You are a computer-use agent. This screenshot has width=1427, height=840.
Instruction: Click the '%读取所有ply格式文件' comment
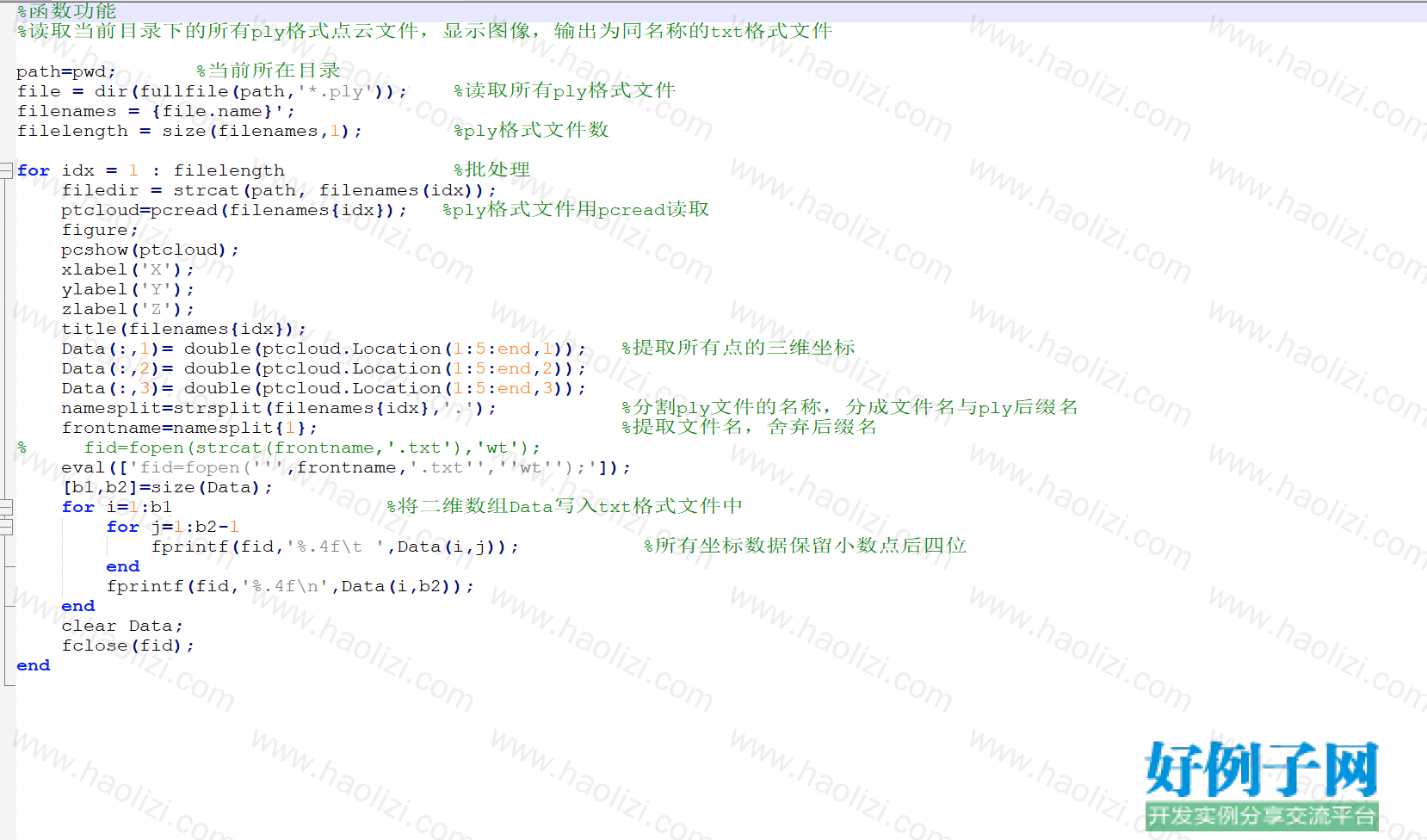(565, 90)
